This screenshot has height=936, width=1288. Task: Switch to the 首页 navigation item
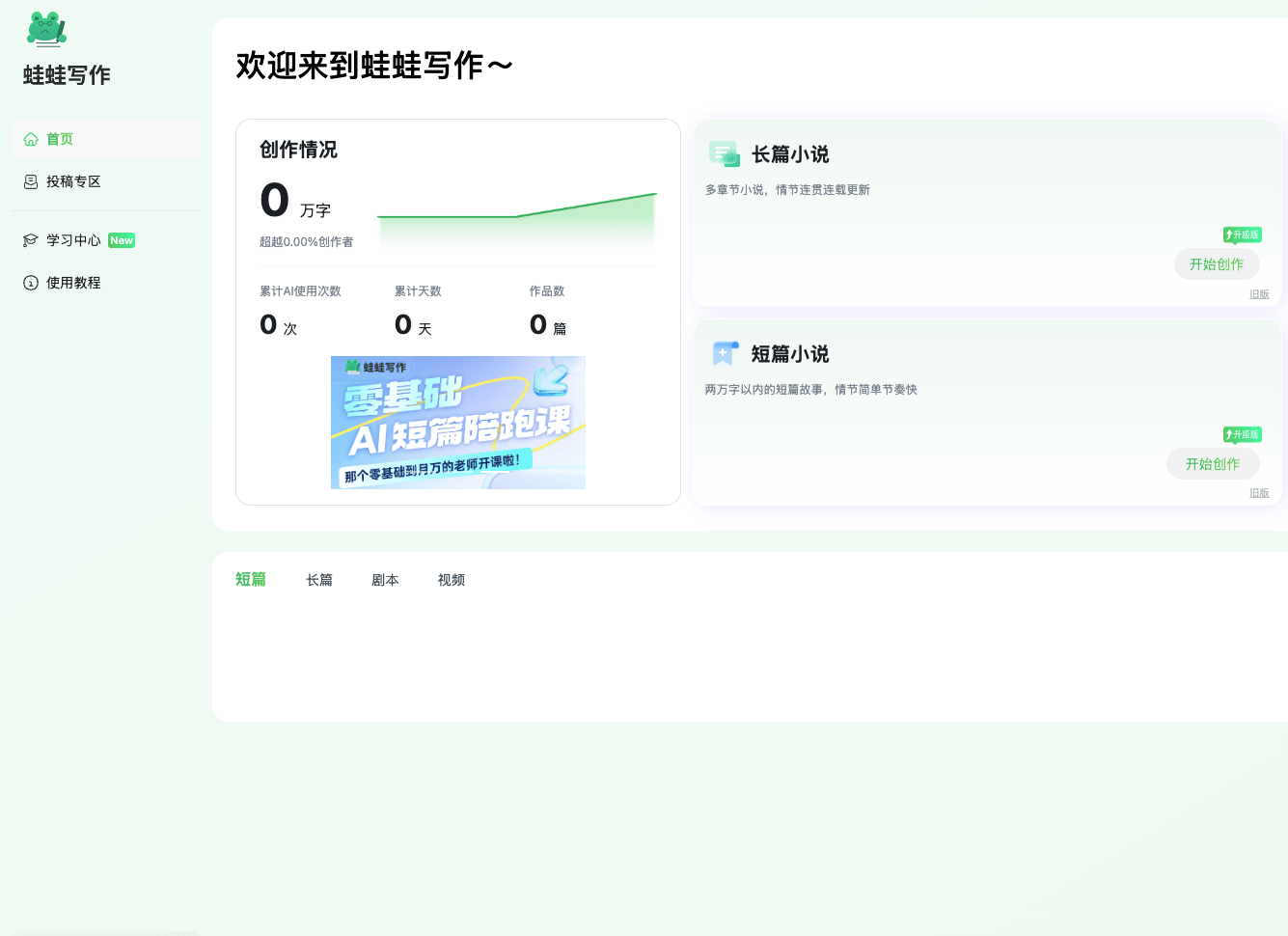pos(58,138)
